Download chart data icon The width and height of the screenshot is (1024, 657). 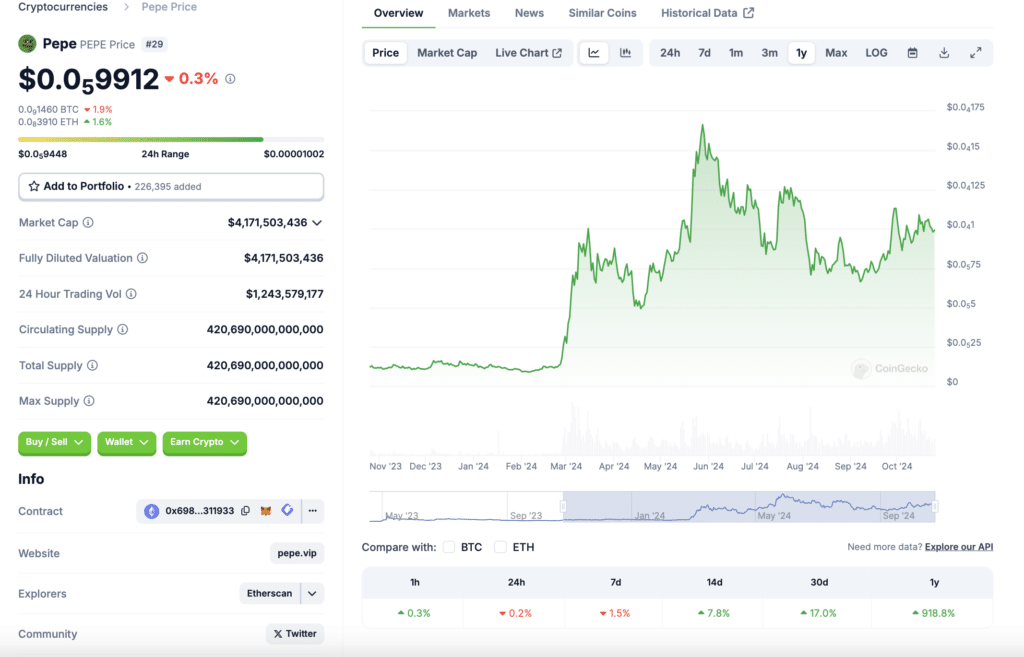pos(944,53)
